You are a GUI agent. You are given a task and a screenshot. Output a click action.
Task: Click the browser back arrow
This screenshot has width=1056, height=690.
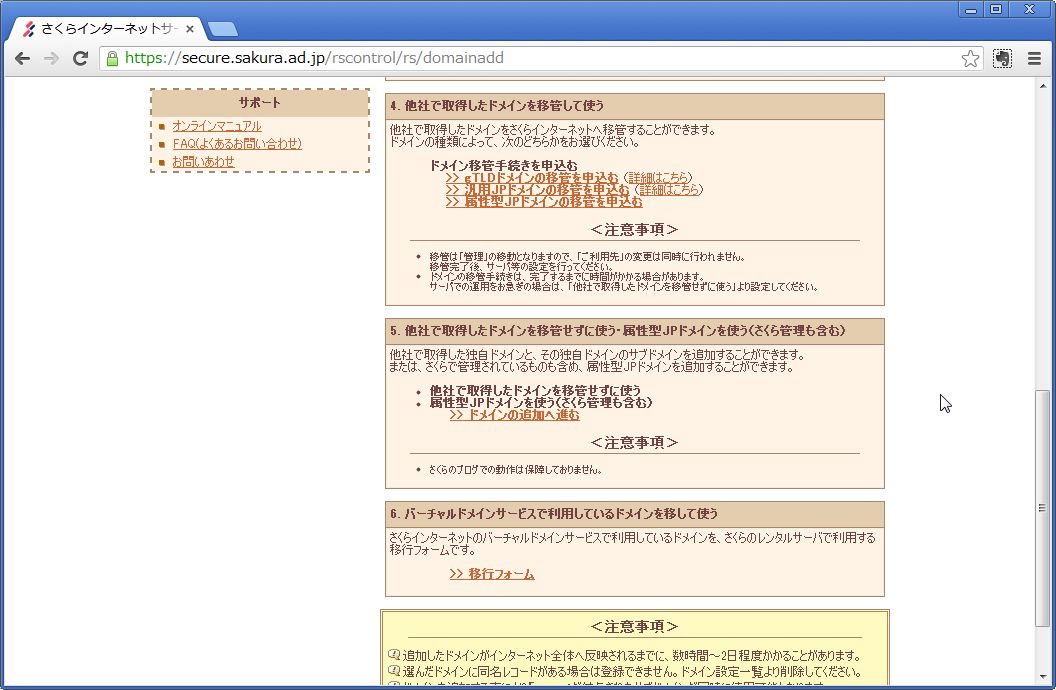click(x=22, y=59)
